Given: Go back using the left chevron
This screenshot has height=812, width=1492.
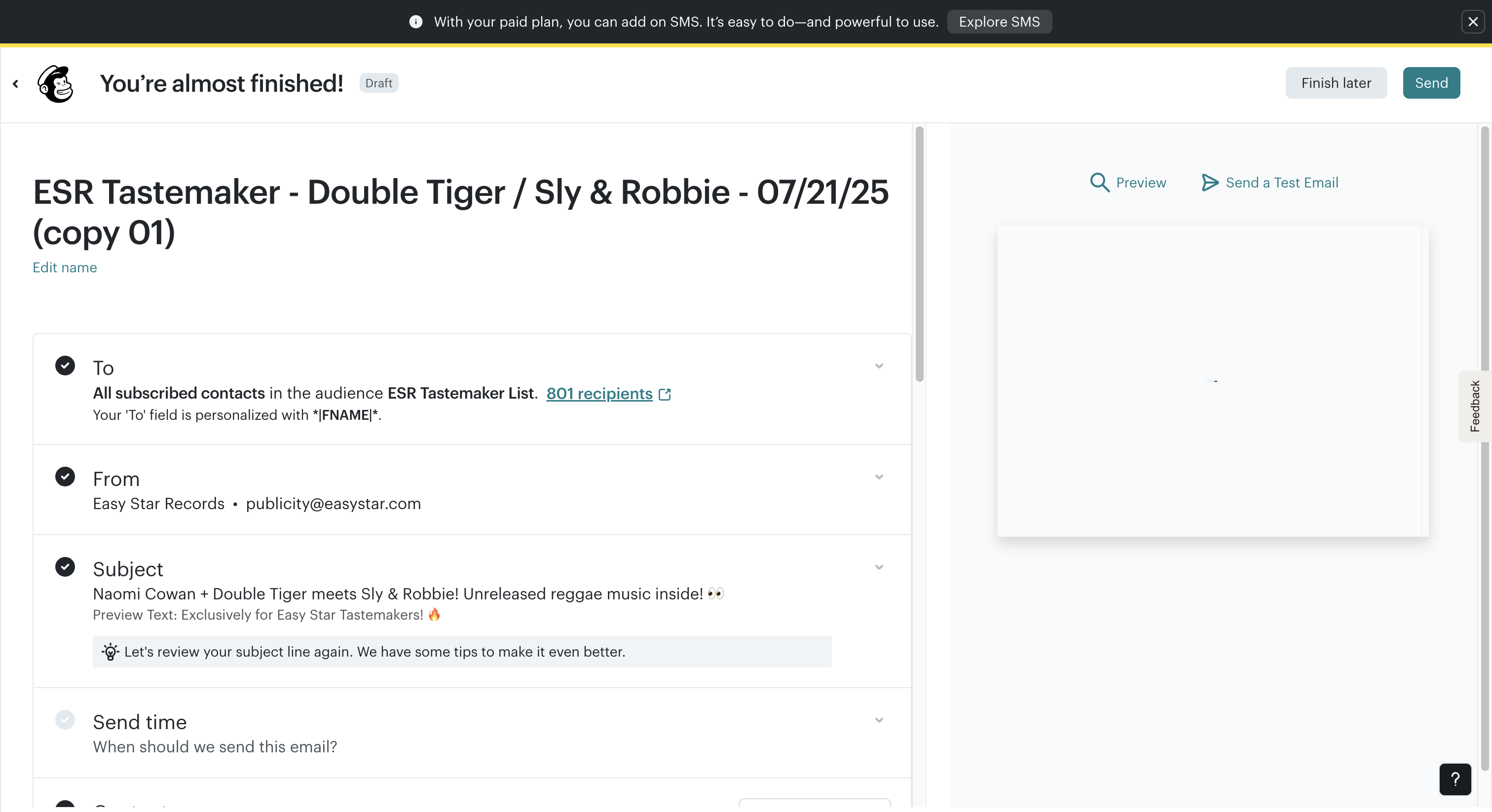Looking at the screenshot, I should pyautogui.click(x=16, y=84).
